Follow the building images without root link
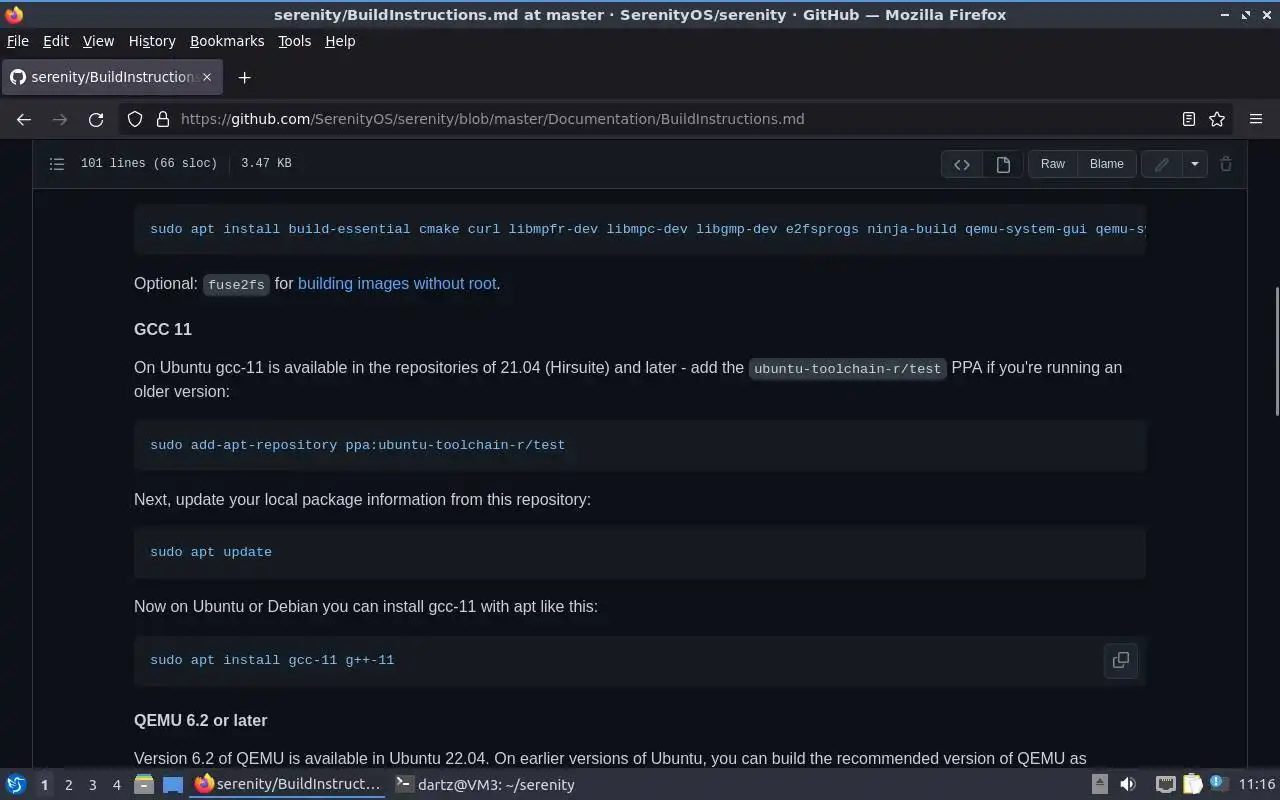 point(397,284)
